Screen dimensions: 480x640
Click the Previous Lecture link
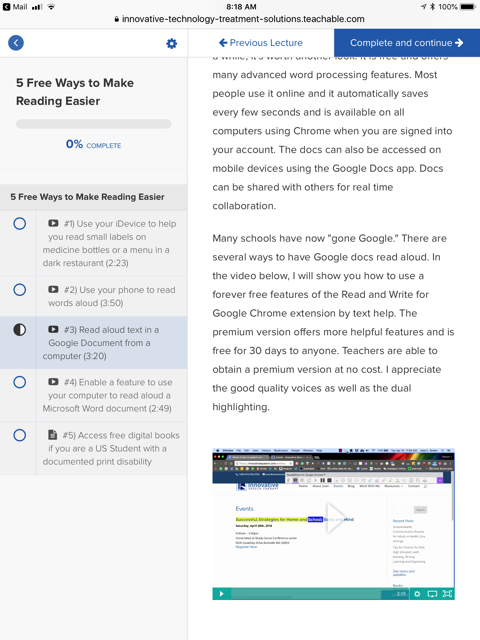[261, 43]
